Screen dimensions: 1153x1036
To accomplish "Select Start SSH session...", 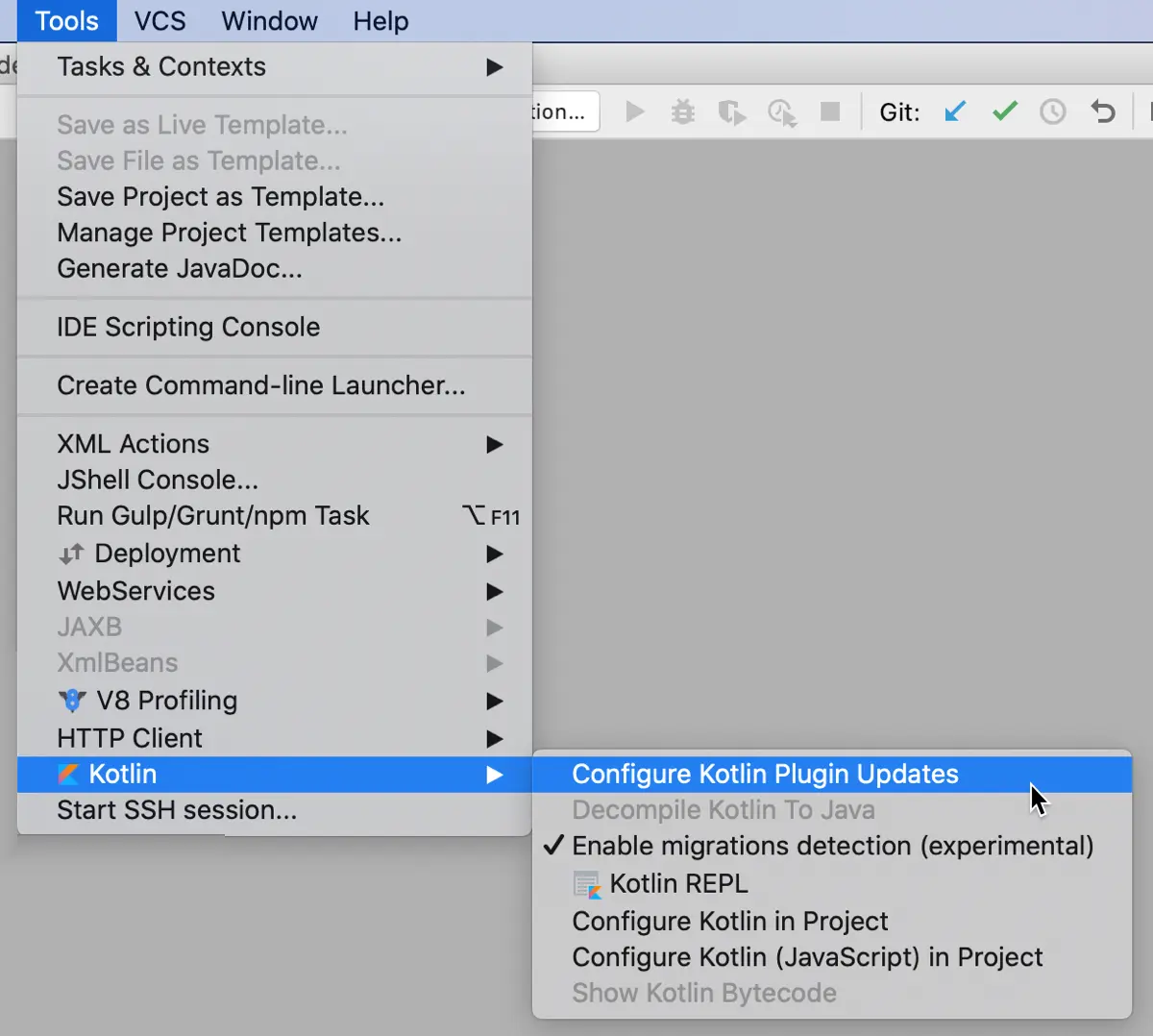I will click(x=275, y=810).
